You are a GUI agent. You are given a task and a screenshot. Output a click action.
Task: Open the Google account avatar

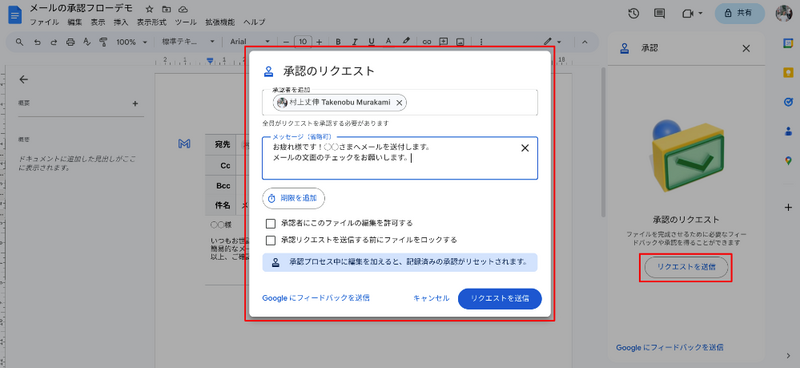(784, 14)
